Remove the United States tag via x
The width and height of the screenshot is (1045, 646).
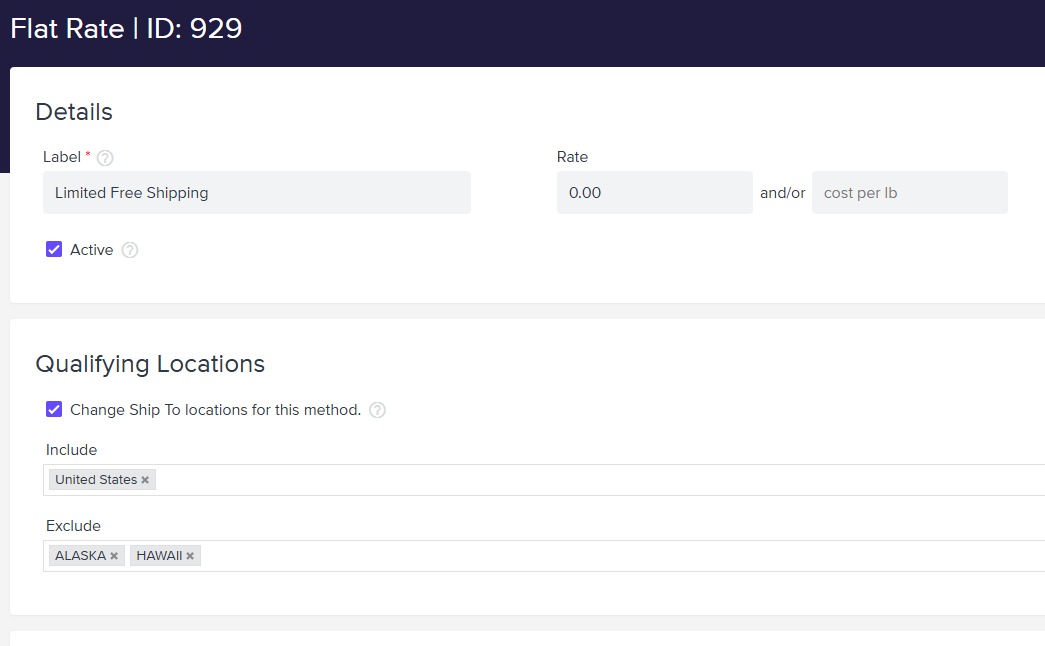(x=145, y=480)
